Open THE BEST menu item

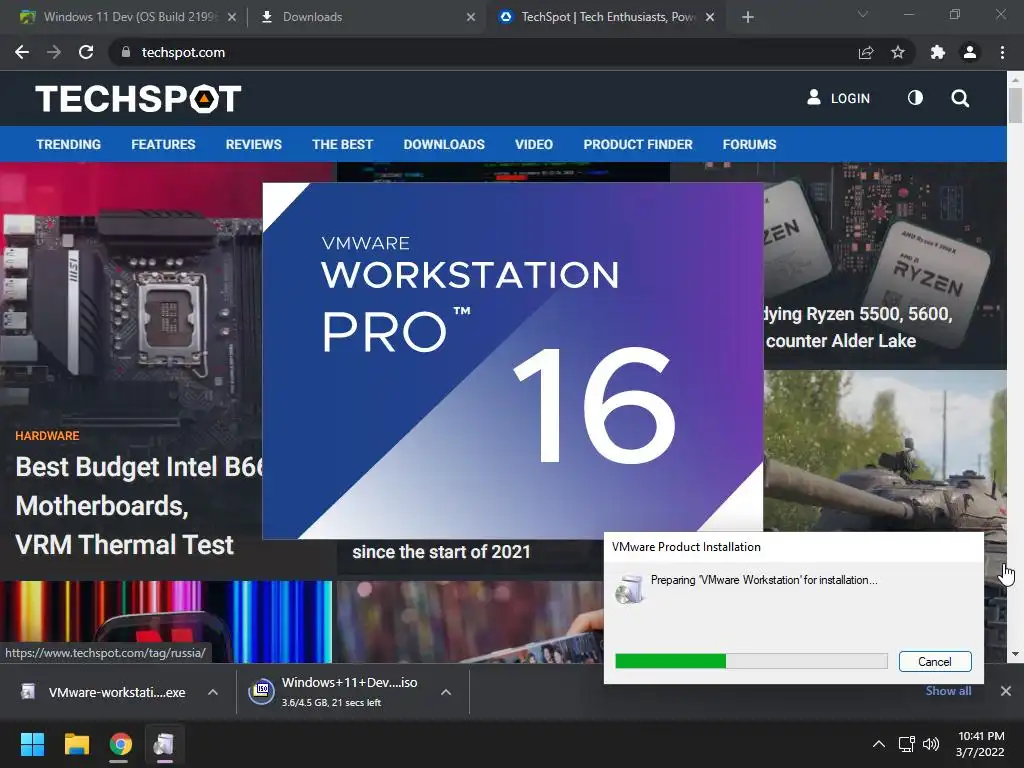pos(342,144)
